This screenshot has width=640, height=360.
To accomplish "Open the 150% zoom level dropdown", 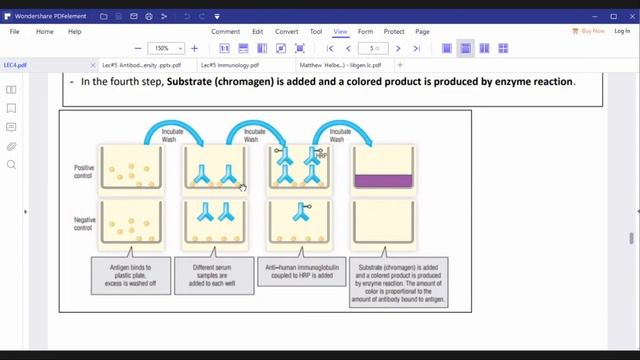I will pyautogui.click(x=180, y=49).
